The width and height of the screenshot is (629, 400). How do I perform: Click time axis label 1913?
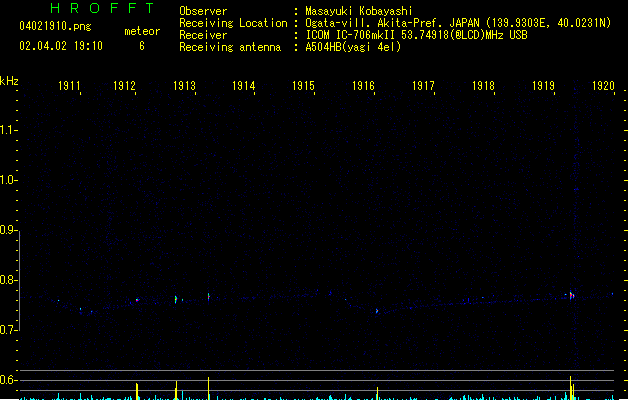[x=184, y=86]
